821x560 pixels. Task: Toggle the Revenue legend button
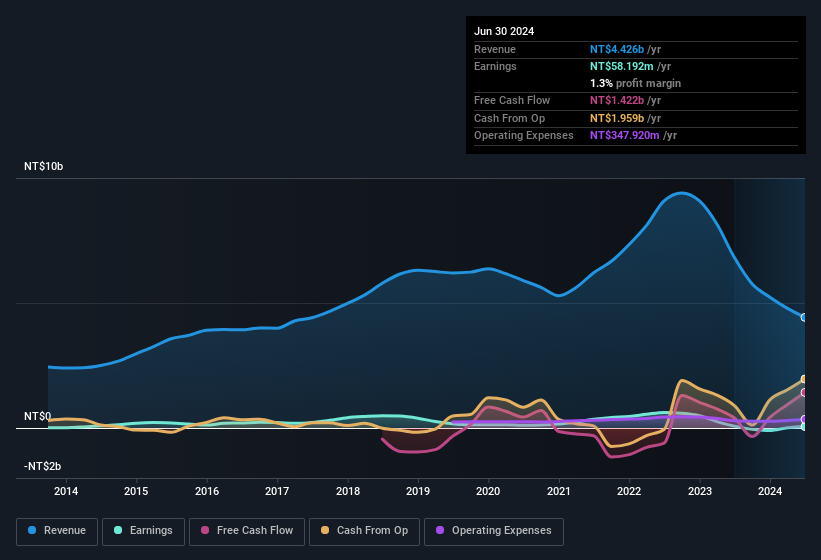coord(57,531)
